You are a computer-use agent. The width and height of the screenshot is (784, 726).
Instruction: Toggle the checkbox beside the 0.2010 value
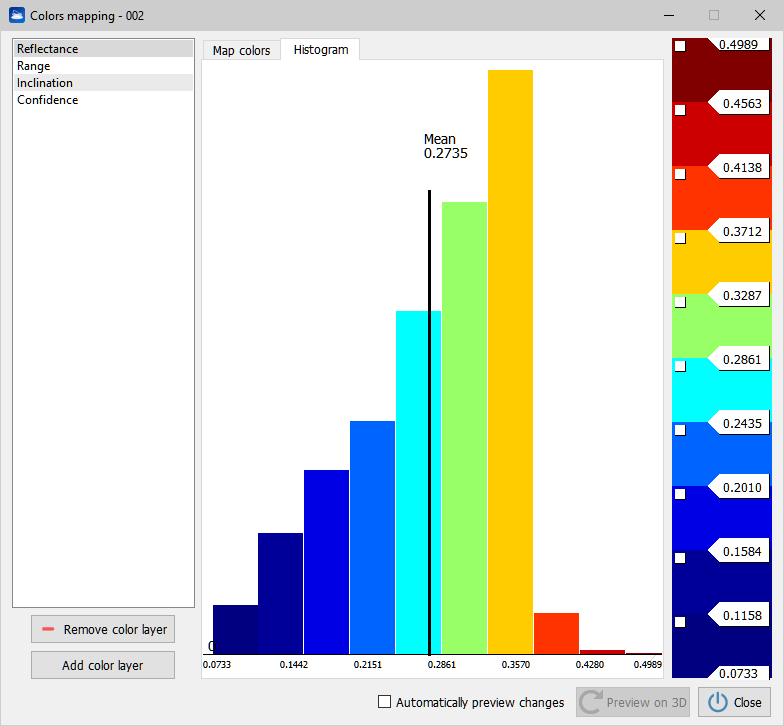680,494
